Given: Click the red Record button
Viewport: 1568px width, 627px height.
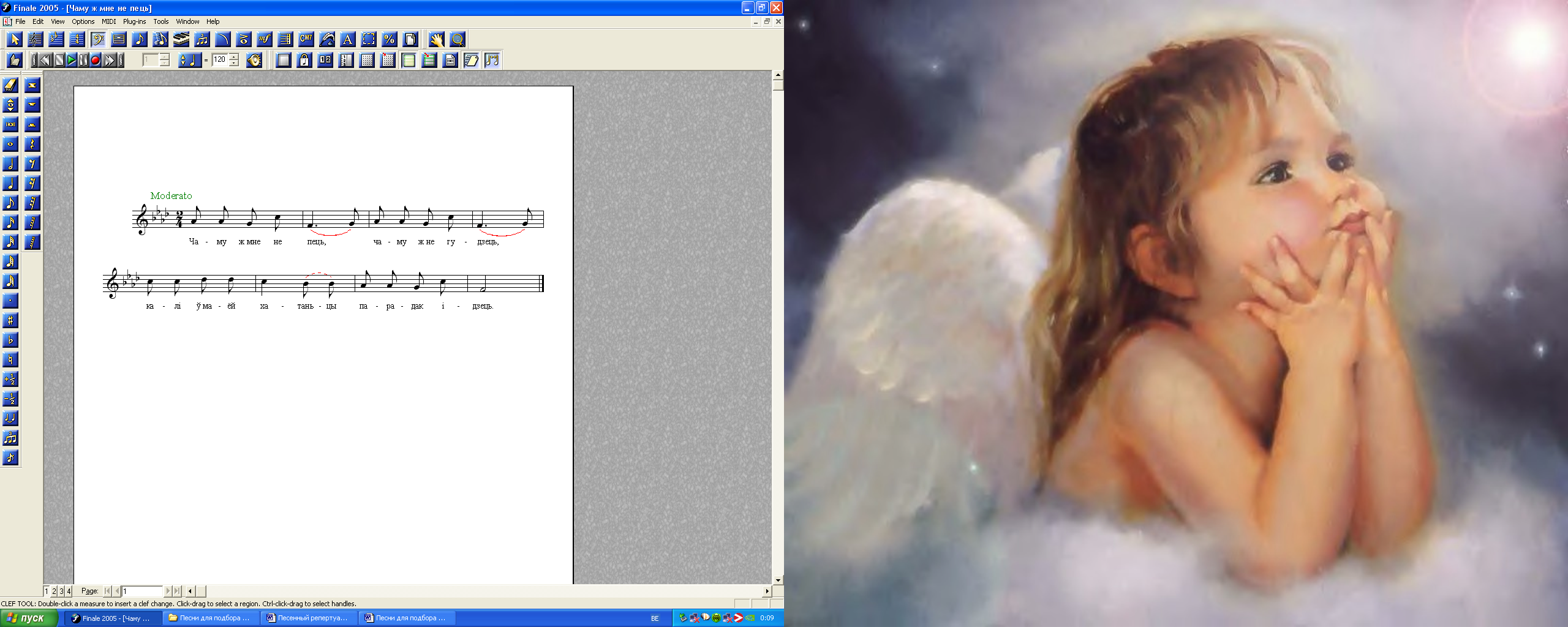Looking at the screenshot, I should pyautogui.click(x=96, y=60).
